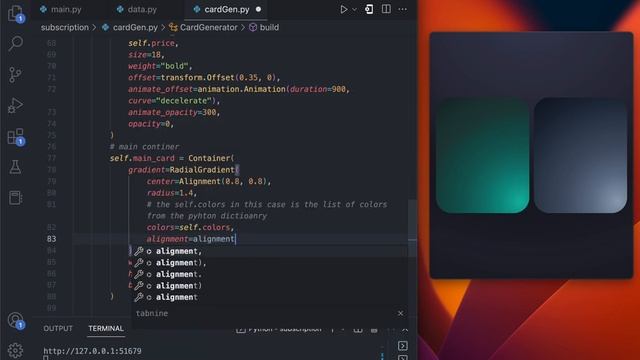Place cursor on 'self.main_card = Container(' line
The width and height of the screenshot is (640, 360).
pos(172,158)
